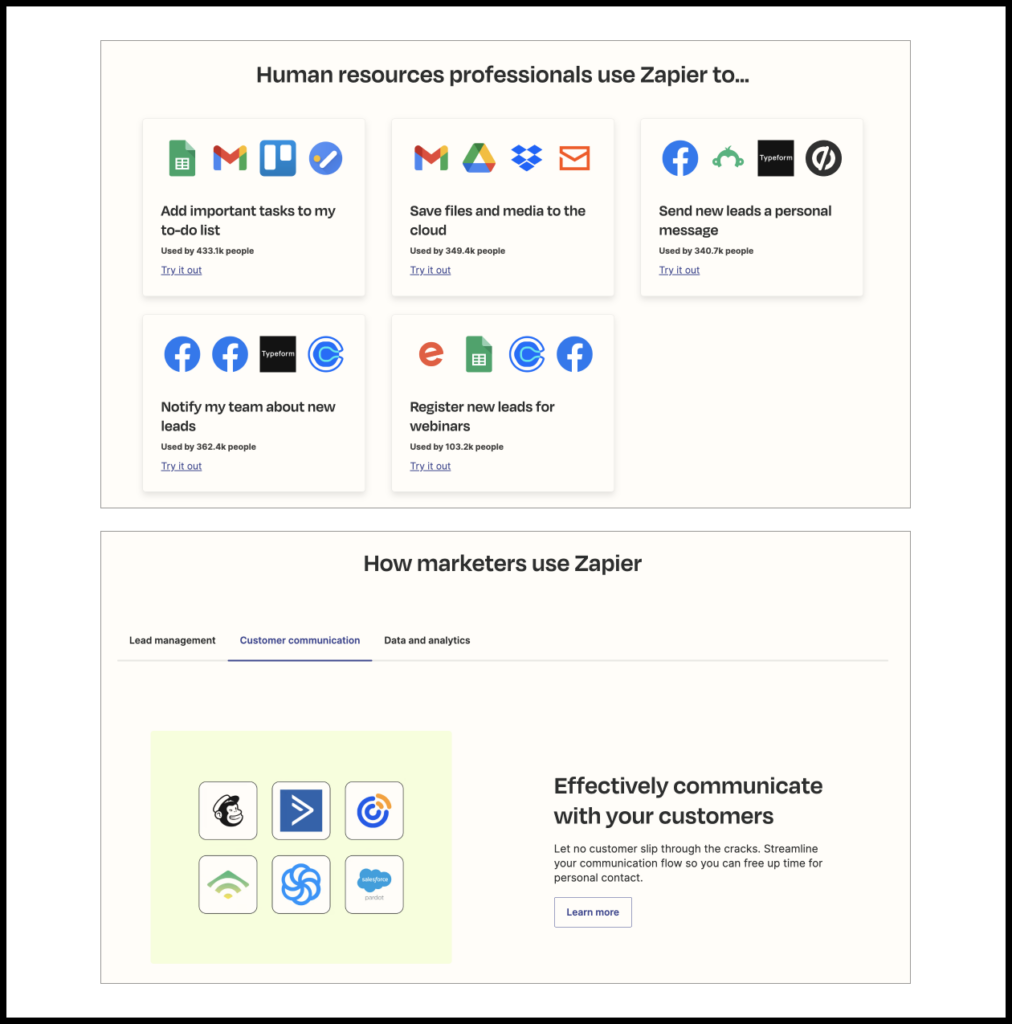Click 'Used by 362.4k people' text
The height and width of the screenshot is (1024, 1012).
click(208, 447)
